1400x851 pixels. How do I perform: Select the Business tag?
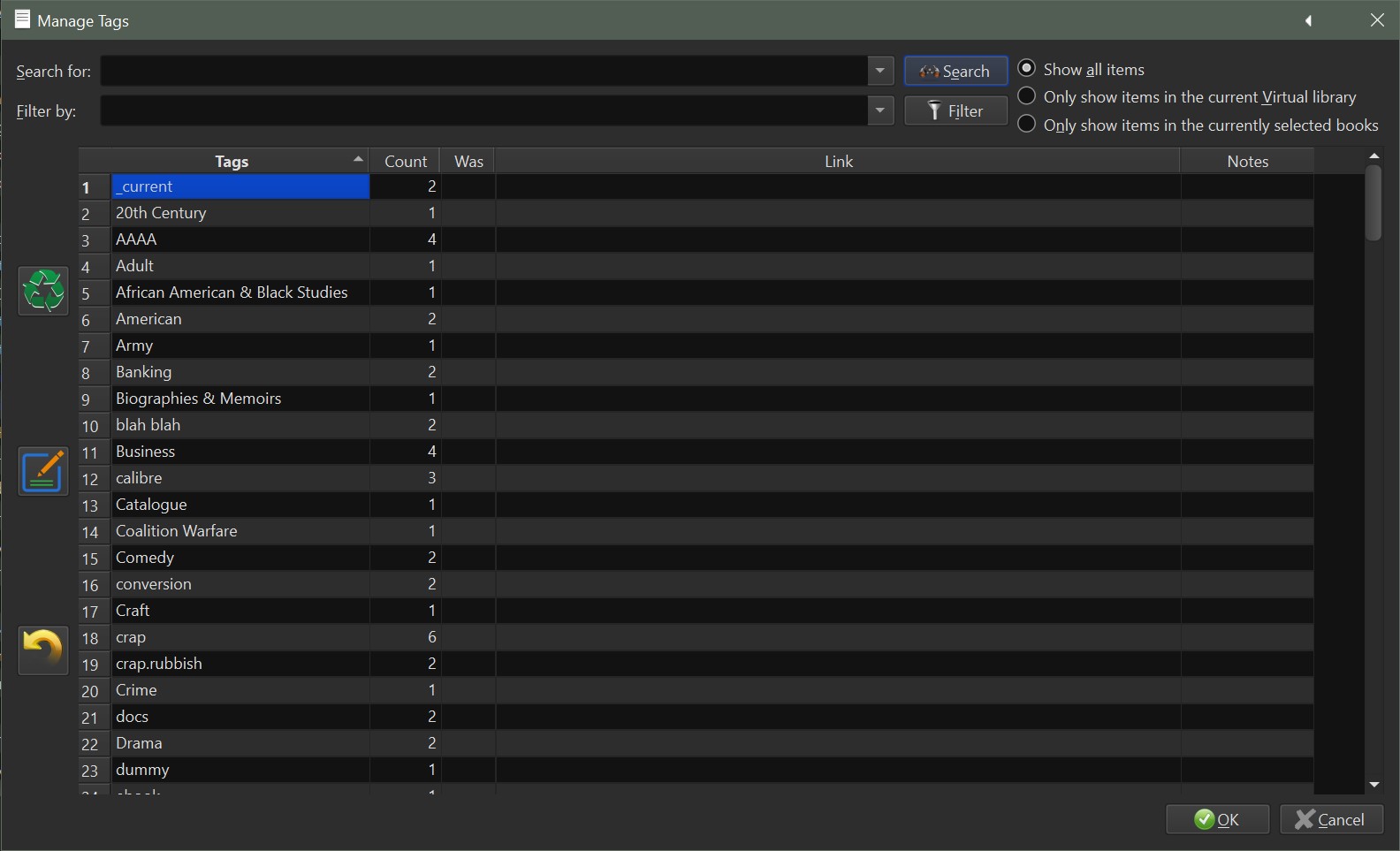click(x=240, y=452)
